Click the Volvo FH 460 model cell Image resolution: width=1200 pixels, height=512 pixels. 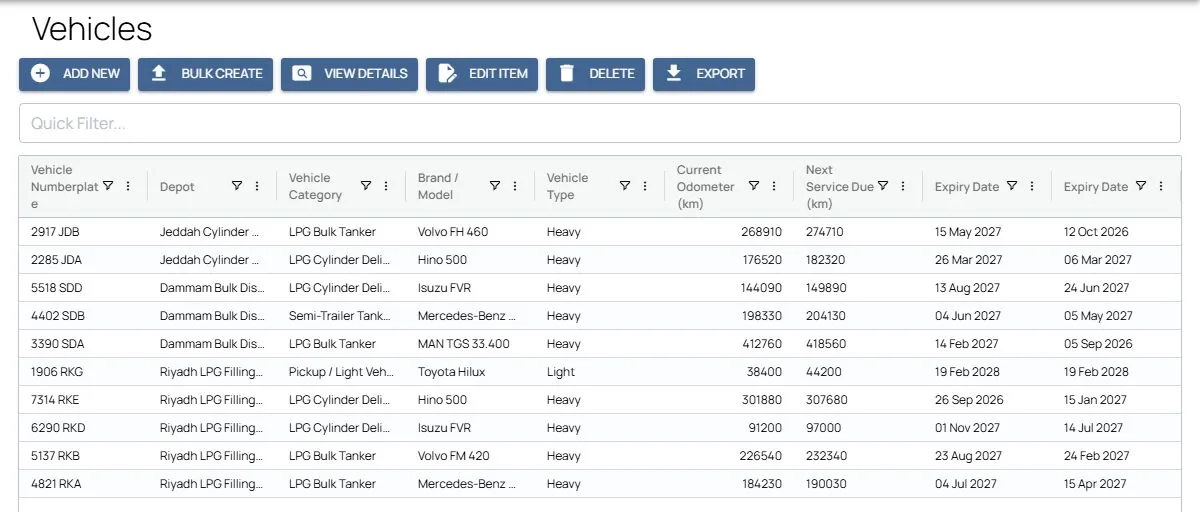pyautogui.click(x=453, y=232)
